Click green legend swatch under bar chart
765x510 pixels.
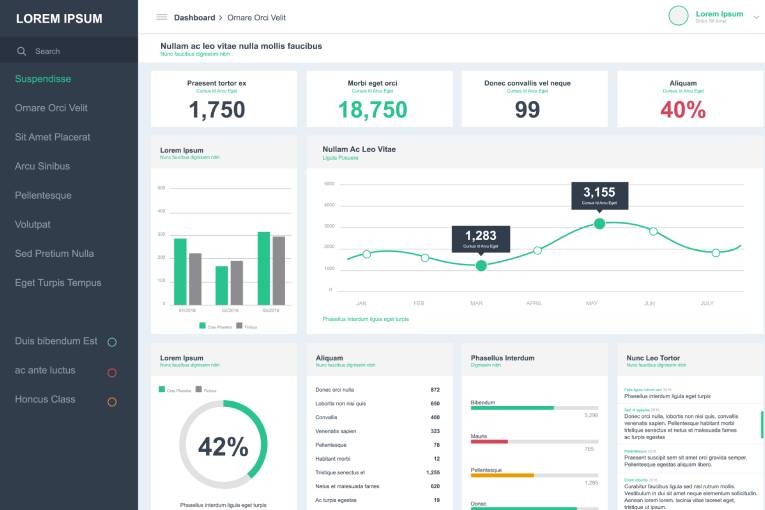pos(202,326)
